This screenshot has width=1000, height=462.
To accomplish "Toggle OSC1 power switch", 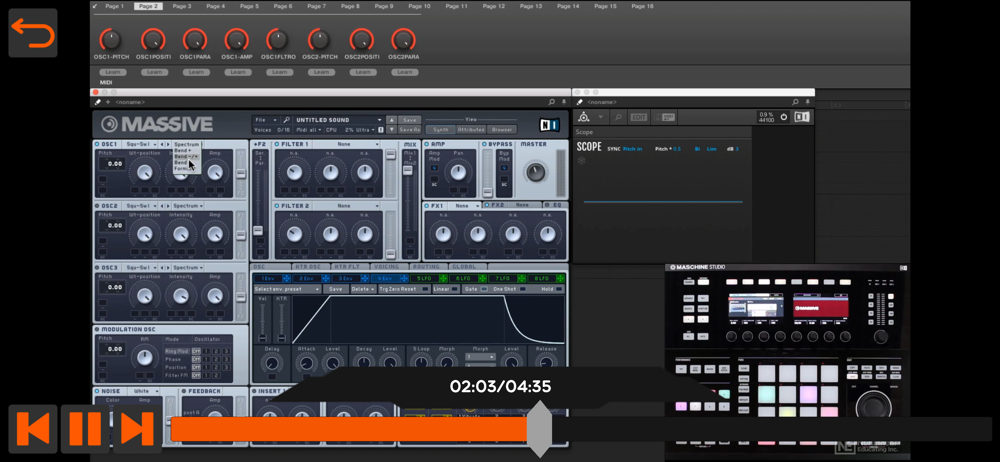I will (x=97, y=144).
